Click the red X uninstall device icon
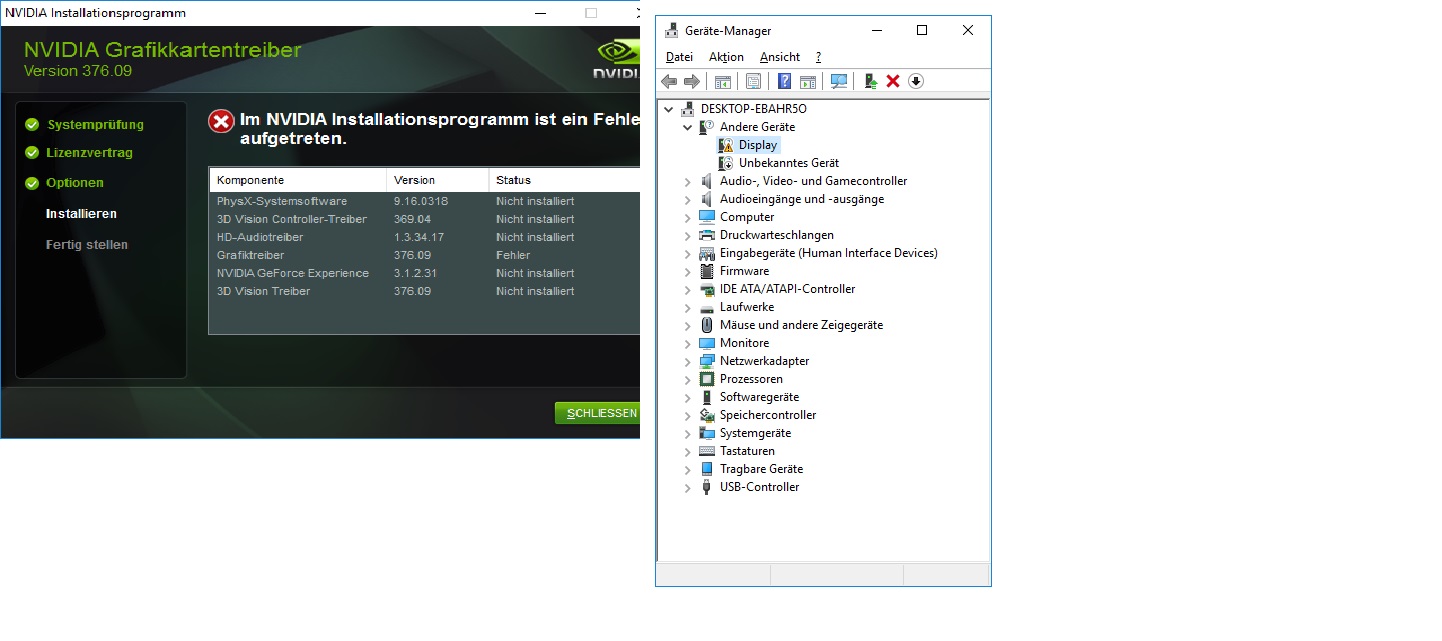 coord(893,81)
